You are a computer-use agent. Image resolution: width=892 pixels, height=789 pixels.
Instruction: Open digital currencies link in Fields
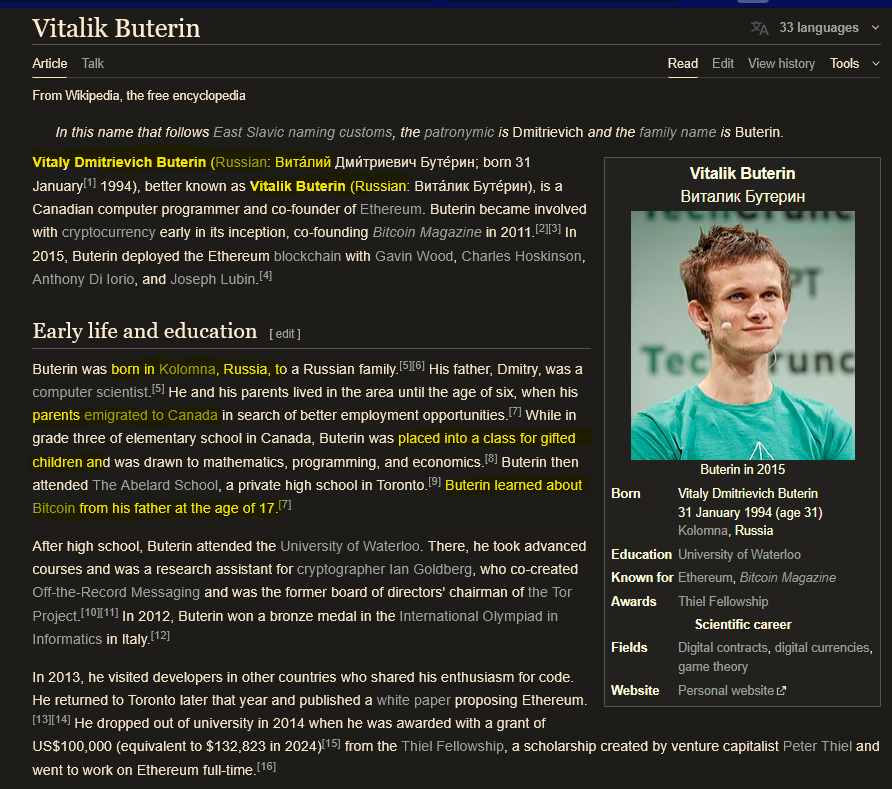[822, 648]
